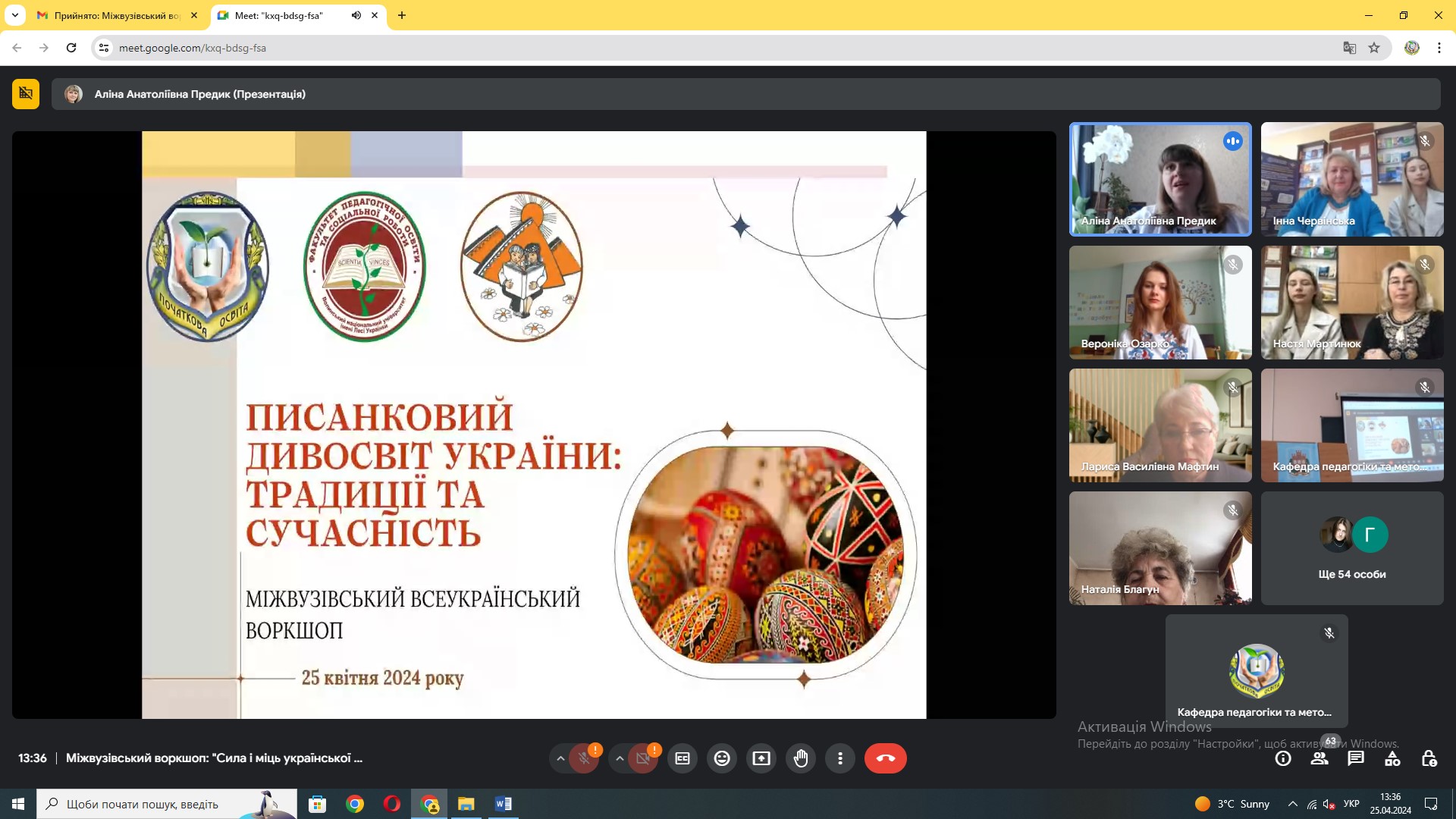Open meeting details info icon
Viewport: 1456px width, 819px height.
[1283, 758]
